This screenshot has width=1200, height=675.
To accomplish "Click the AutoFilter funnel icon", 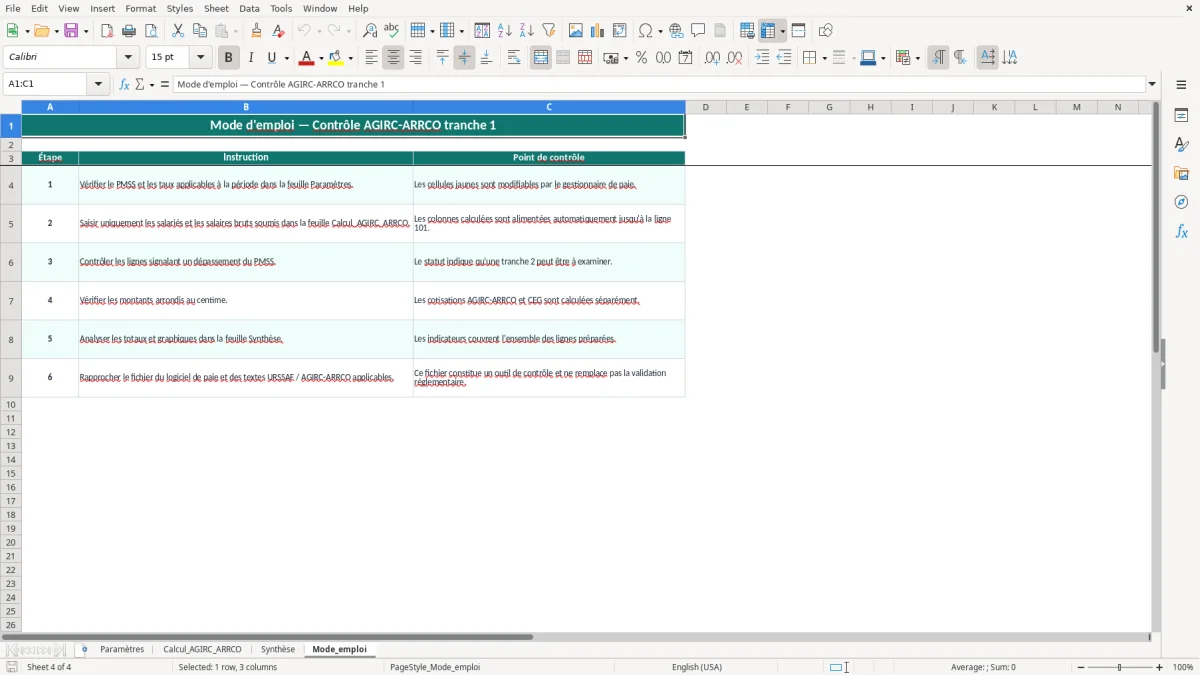I will pos(549,31).
